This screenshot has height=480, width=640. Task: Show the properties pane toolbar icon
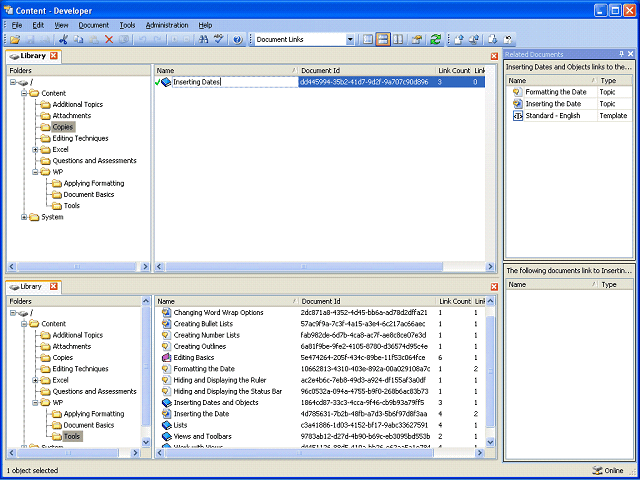point(417,40)
